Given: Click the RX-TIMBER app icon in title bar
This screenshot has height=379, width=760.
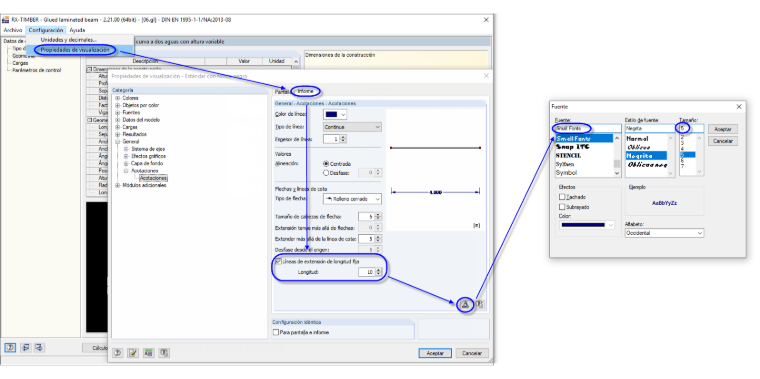Looking at the screenshot, I should click(6, 20).
